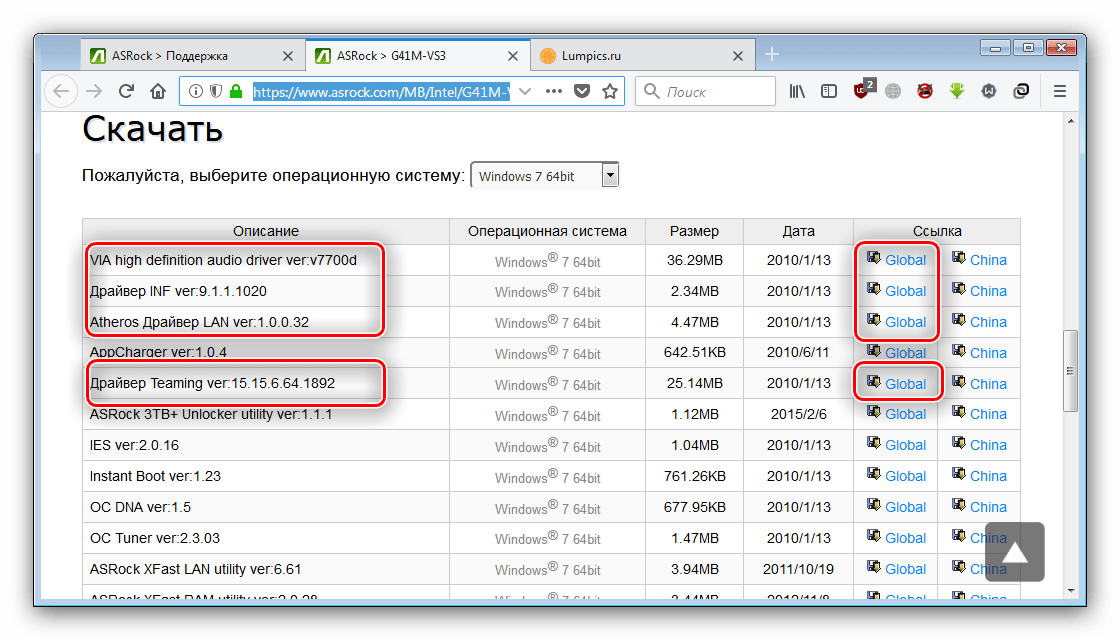This screenshot has width=1120, height=640.
Task: Toggle the sidebar view icon
Action: click(829, 91)
